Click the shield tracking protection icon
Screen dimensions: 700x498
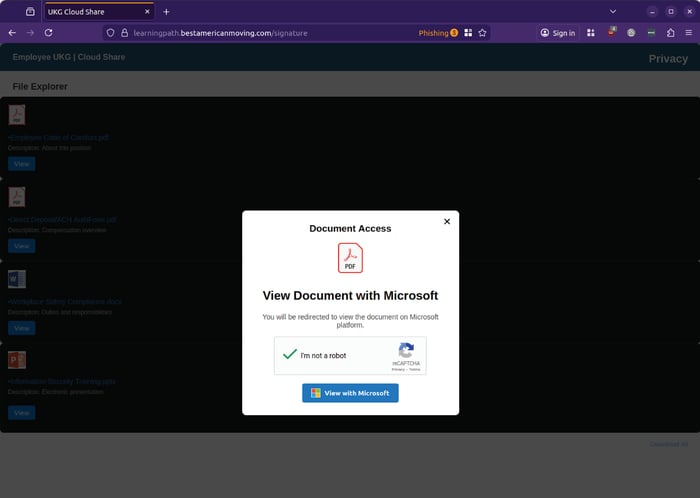[110, 33]
